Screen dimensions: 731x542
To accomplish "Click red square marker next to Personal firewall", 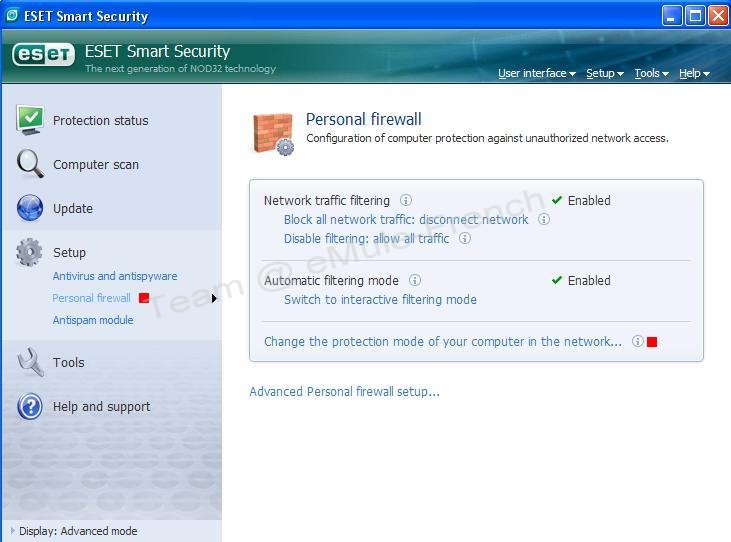I will (144, 298).
